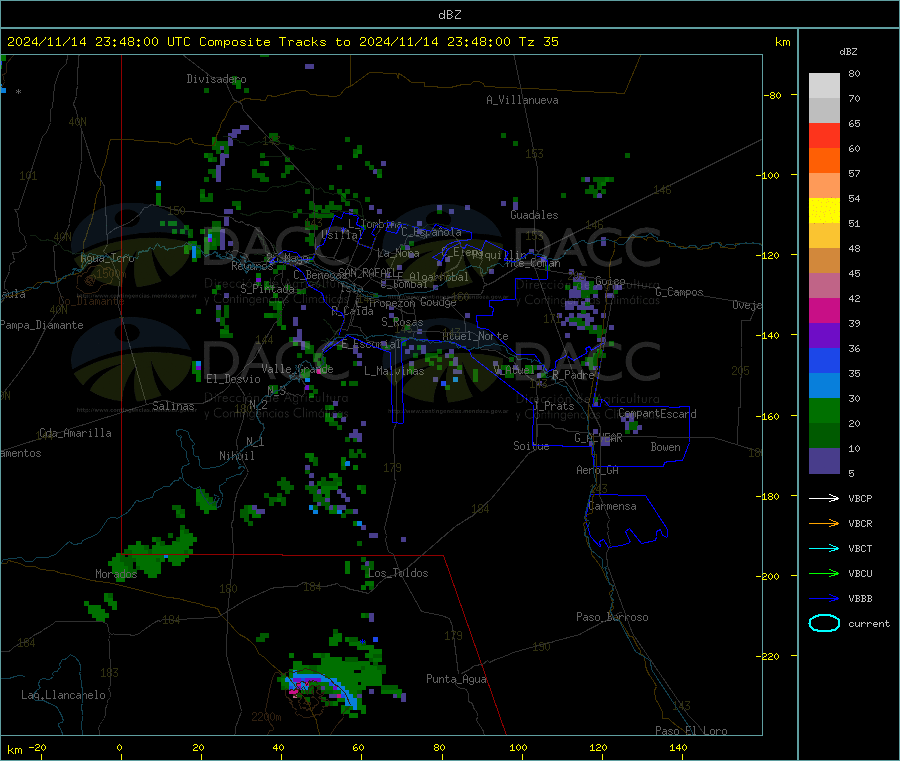Click the Paso_El_Loro map label
900x761 pixels.
coord(692,731)
